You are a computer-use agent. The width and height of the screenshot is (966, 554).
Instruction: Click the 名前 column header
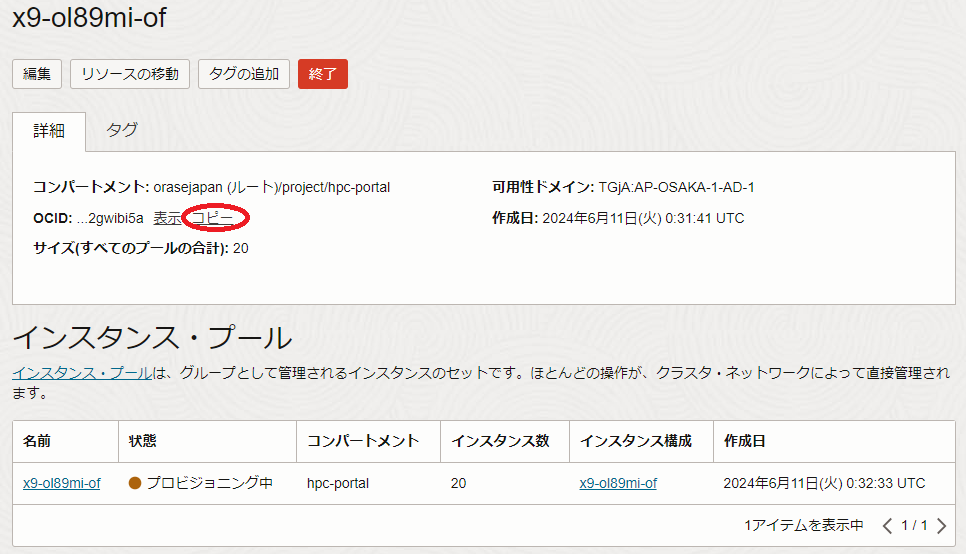coord(38,441)
